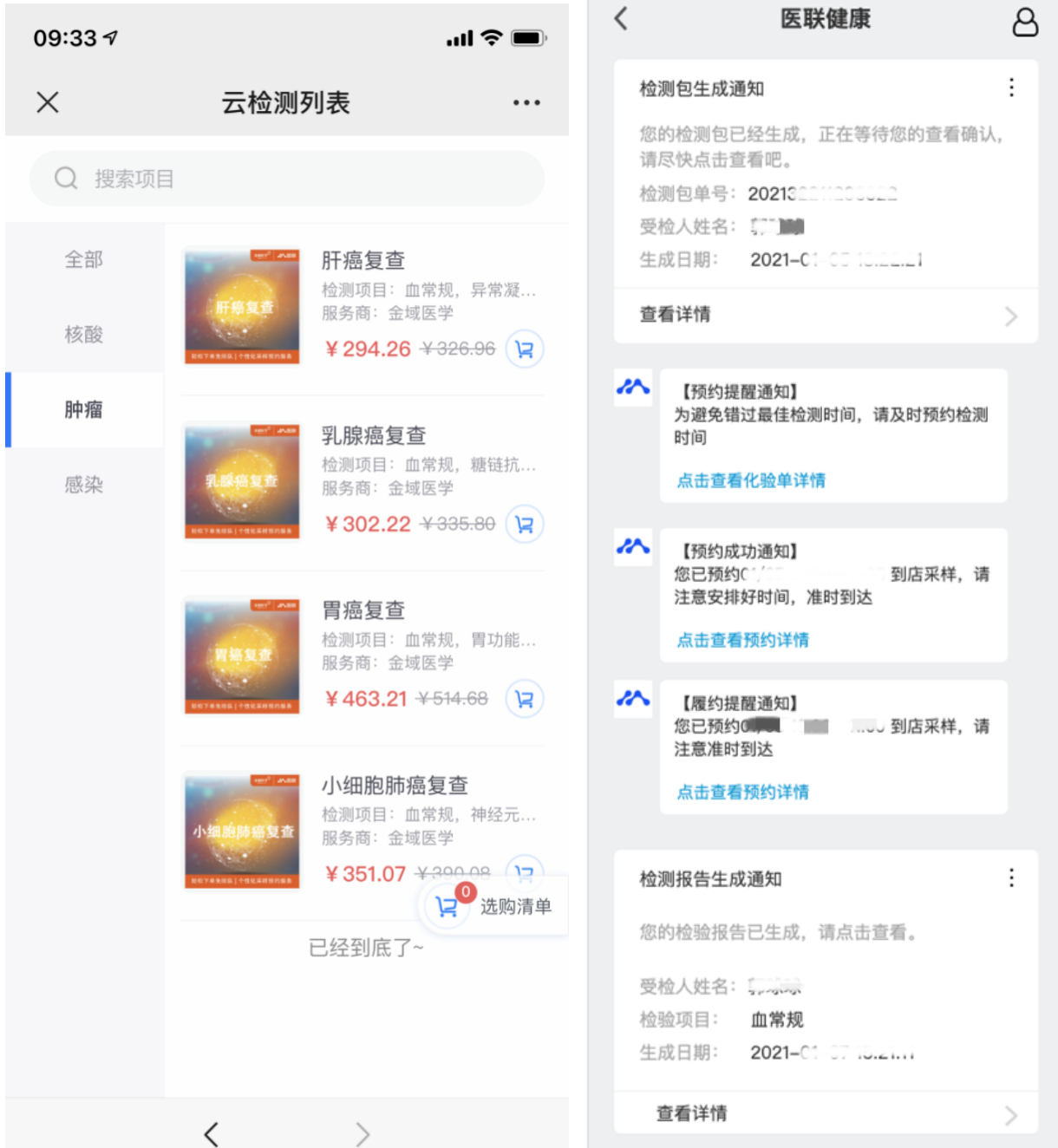Switch to the 核酸 category

84,335
